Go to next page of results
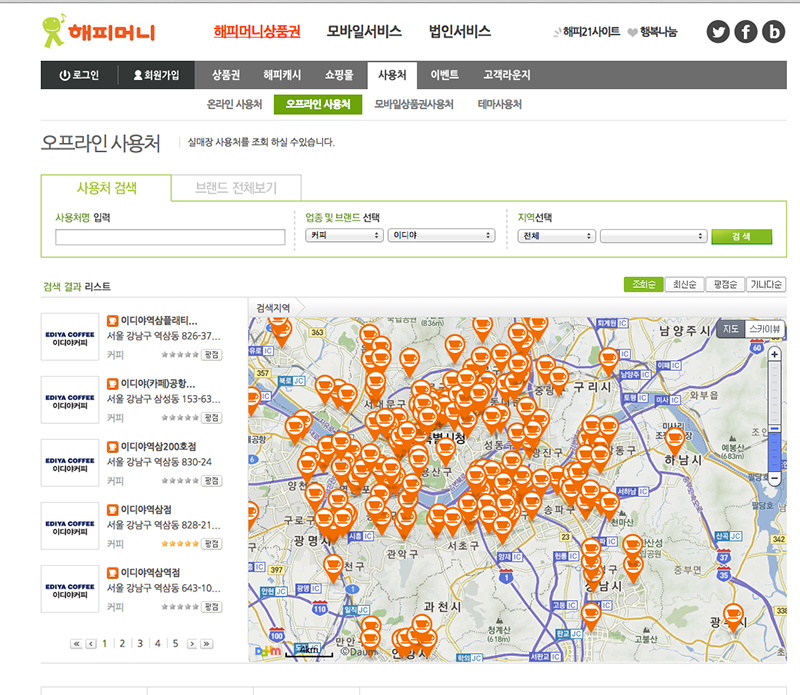This screenshot has height=695, width=800. pos(192,644)
